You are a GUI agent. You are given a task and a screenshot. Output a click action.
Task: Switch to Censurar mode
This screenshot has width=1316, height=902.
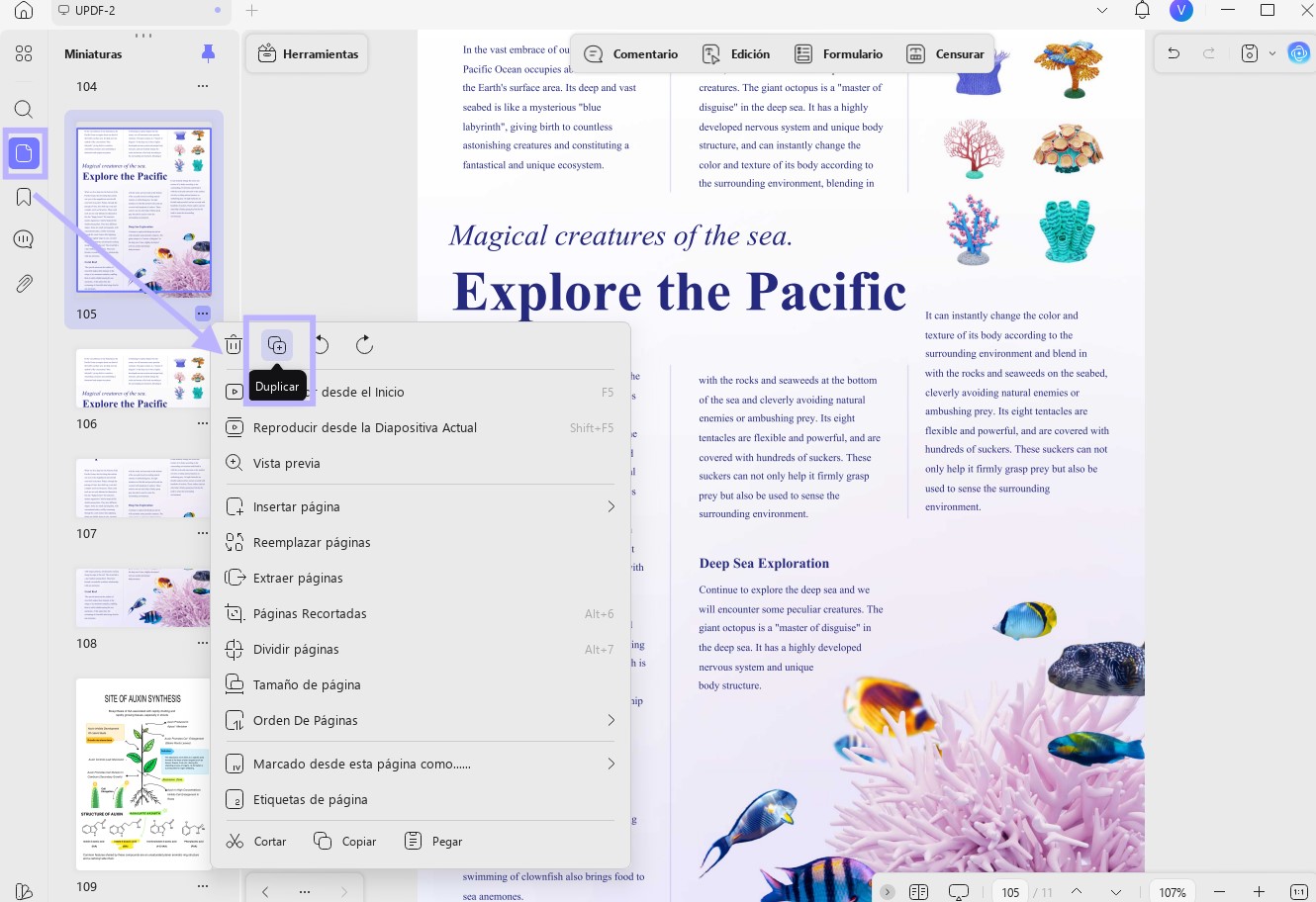(946, 54)
